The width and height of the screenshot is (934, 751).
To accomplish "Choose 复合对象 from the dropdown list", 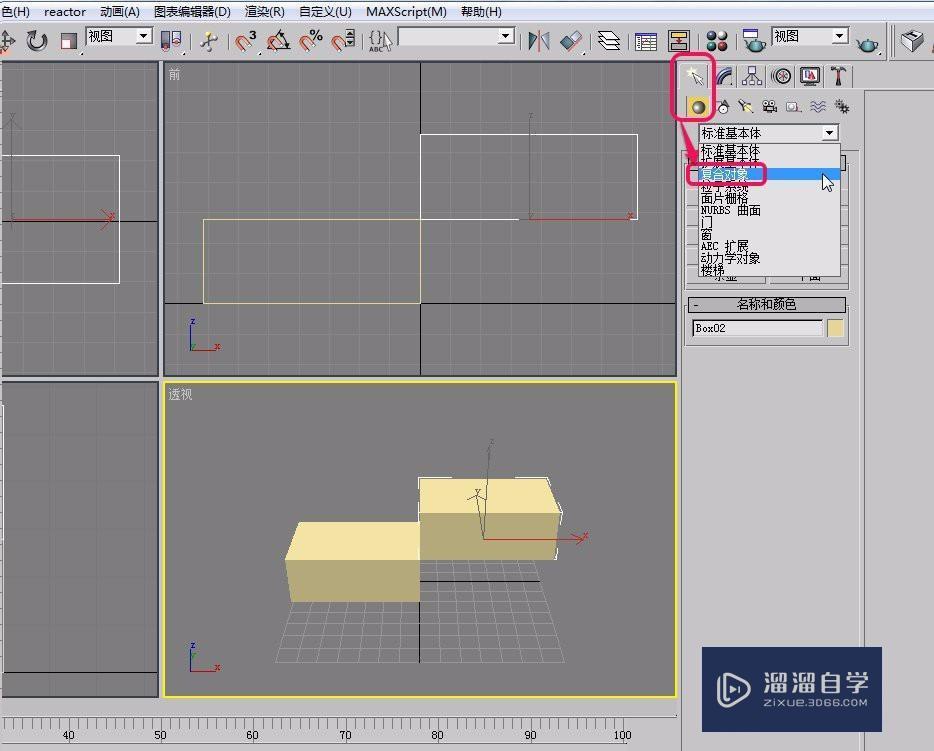I will point(725,174).
